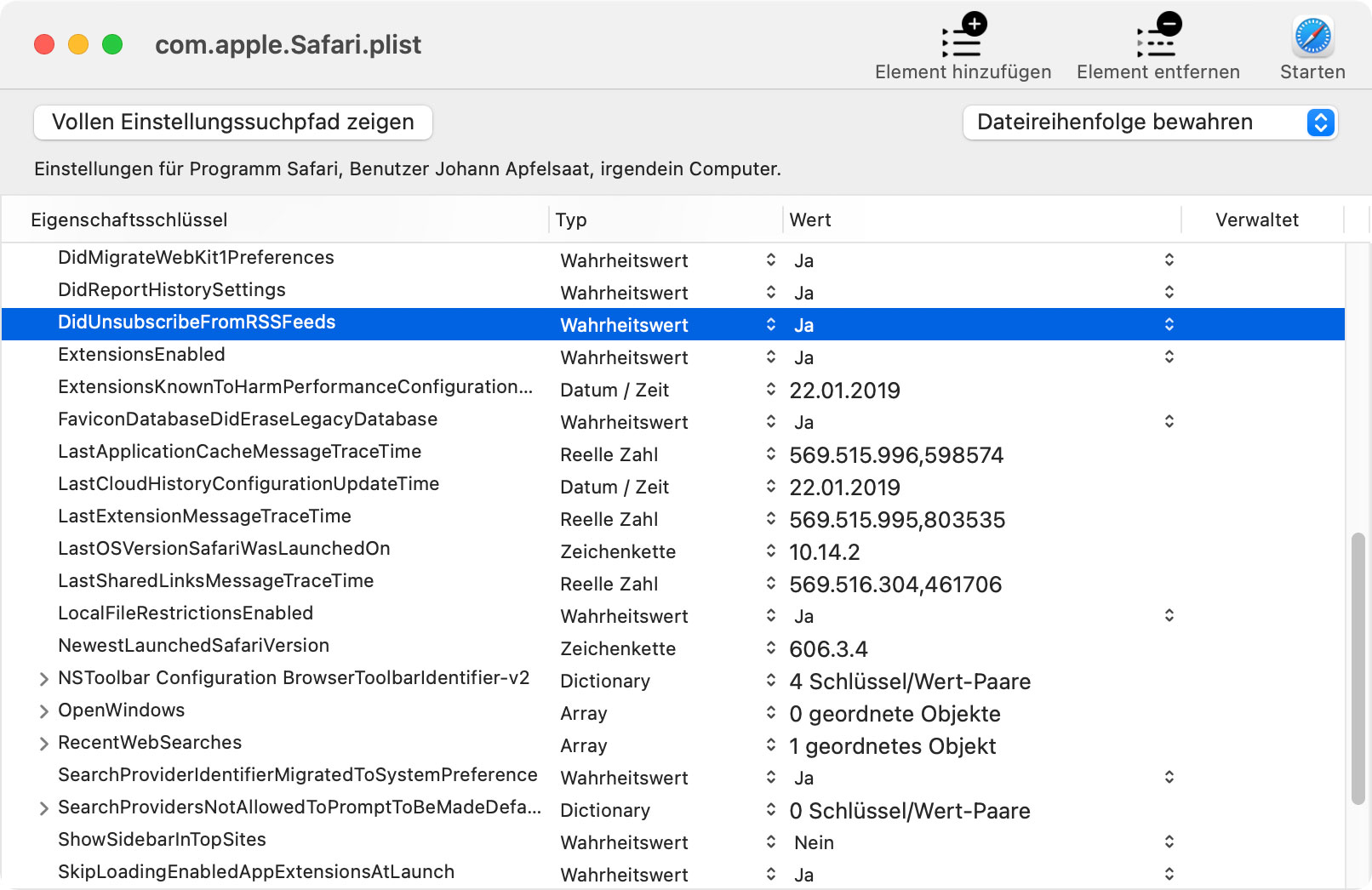The width and height of the screenshot is (1372, 890).
Task: Open type popup for DidReportHistorySettings
Action: 771,292
